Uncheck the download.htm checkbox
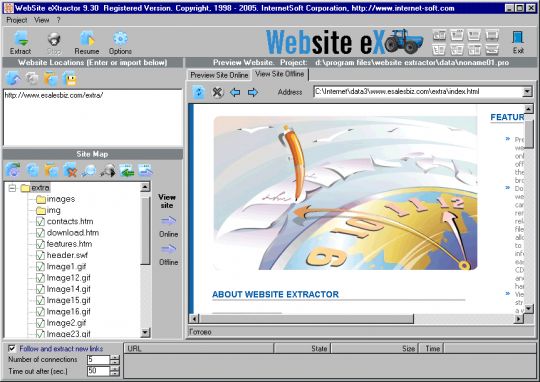Screen dimensions: 540x382 pyautogui.click(x=40, y=233)
